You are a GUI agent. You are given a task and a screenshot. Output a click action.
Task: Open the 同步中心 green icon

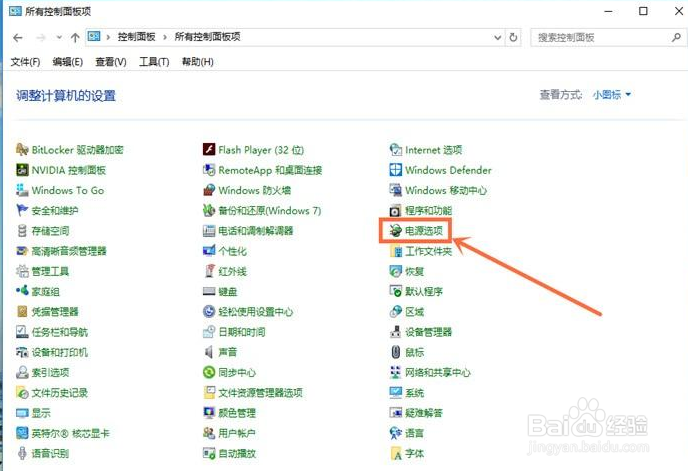209,372
